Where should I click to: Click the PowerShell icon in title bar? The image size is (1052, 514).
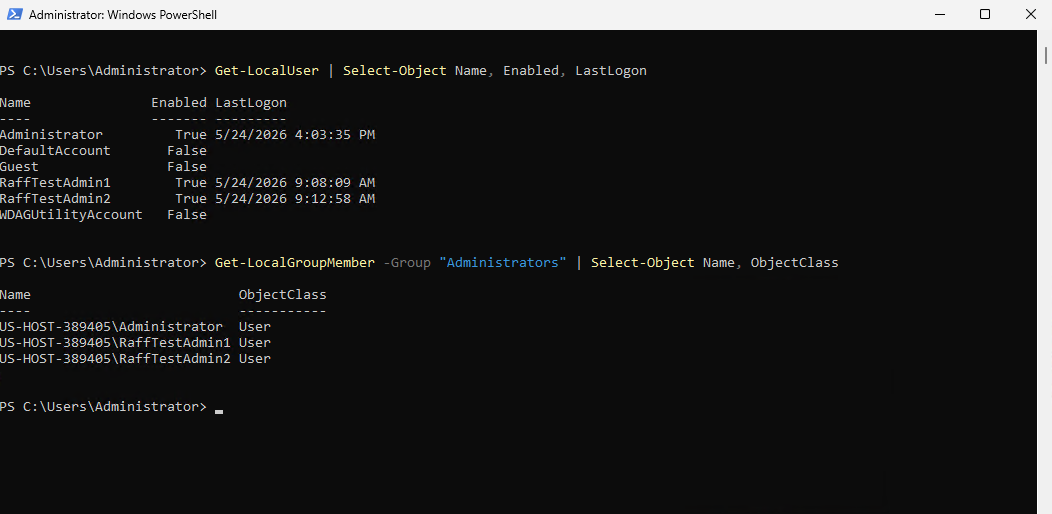point(14,14)
